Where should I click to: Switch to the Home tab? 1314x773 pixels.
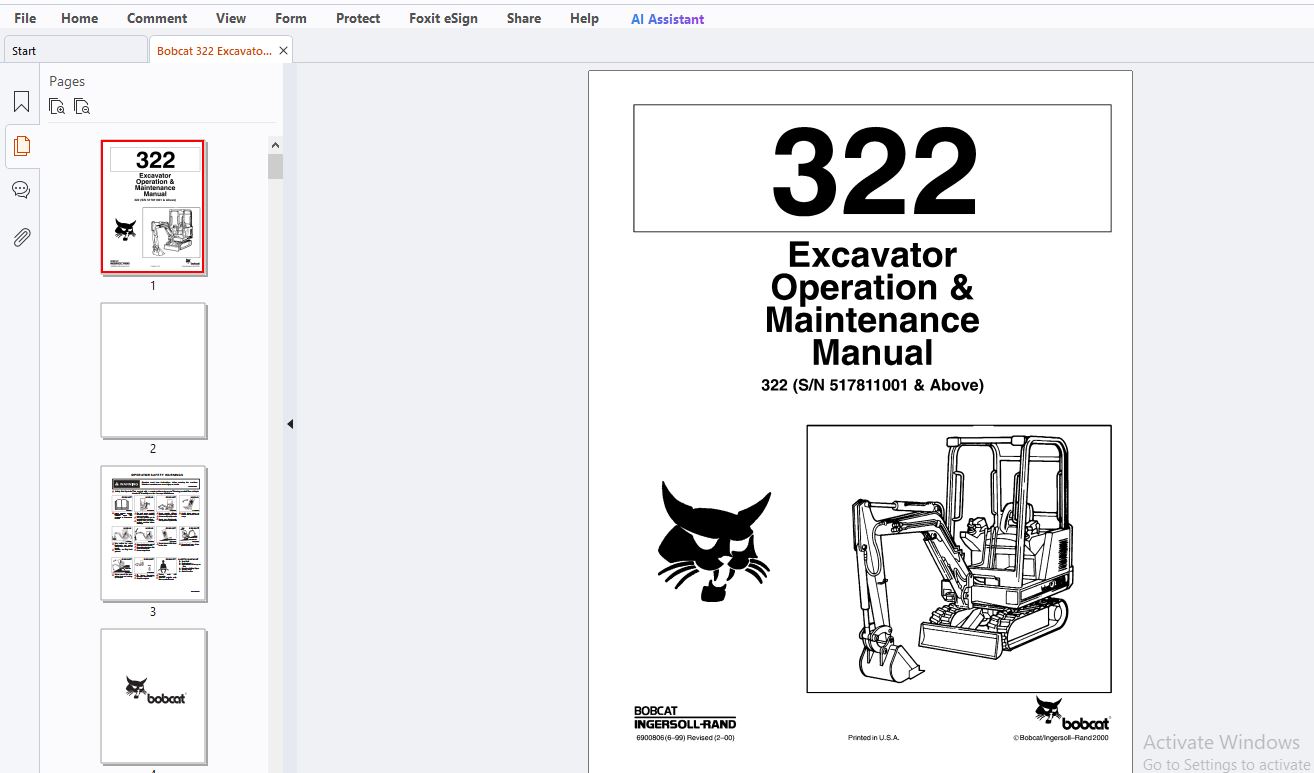coord(80,18)
